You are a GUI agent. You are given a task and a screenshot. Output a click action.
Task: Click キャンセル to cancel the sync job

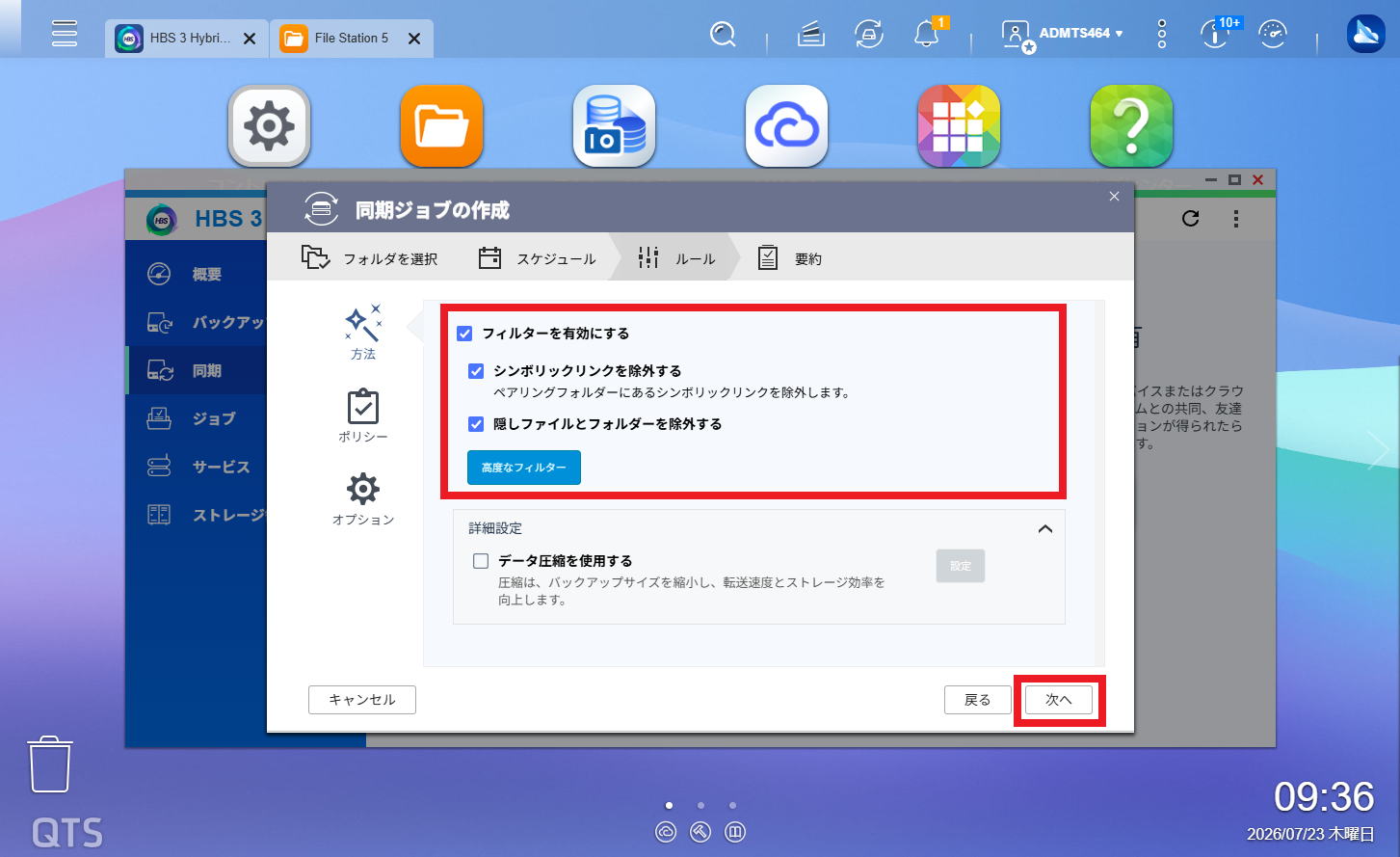coord(362,700)
